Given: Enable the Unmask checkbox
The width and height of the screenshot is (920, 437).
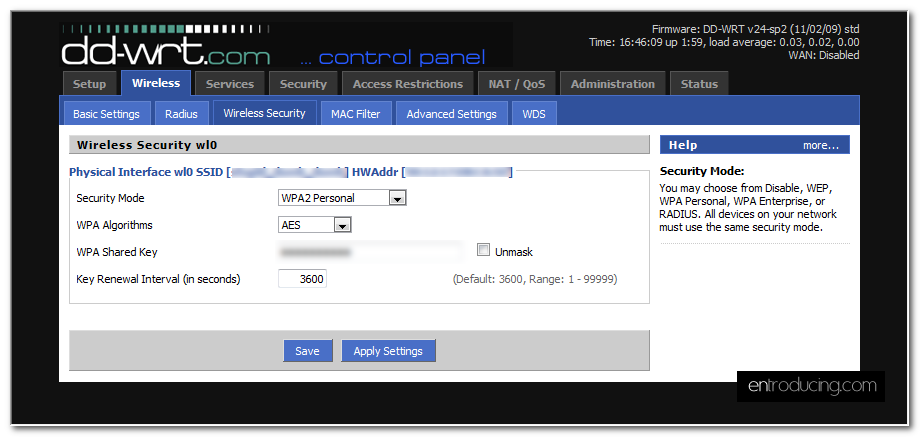Looking at the screenshot, I should (x=483, y=250).
